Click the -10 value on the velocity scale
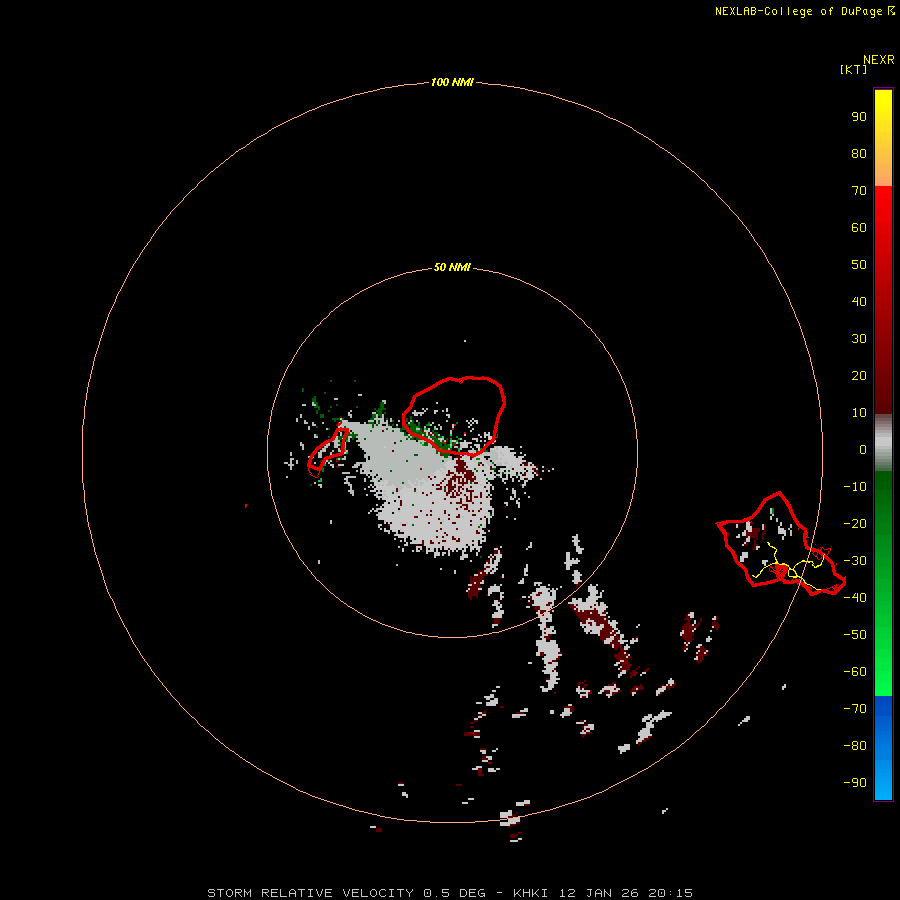 tap(855, 487)
